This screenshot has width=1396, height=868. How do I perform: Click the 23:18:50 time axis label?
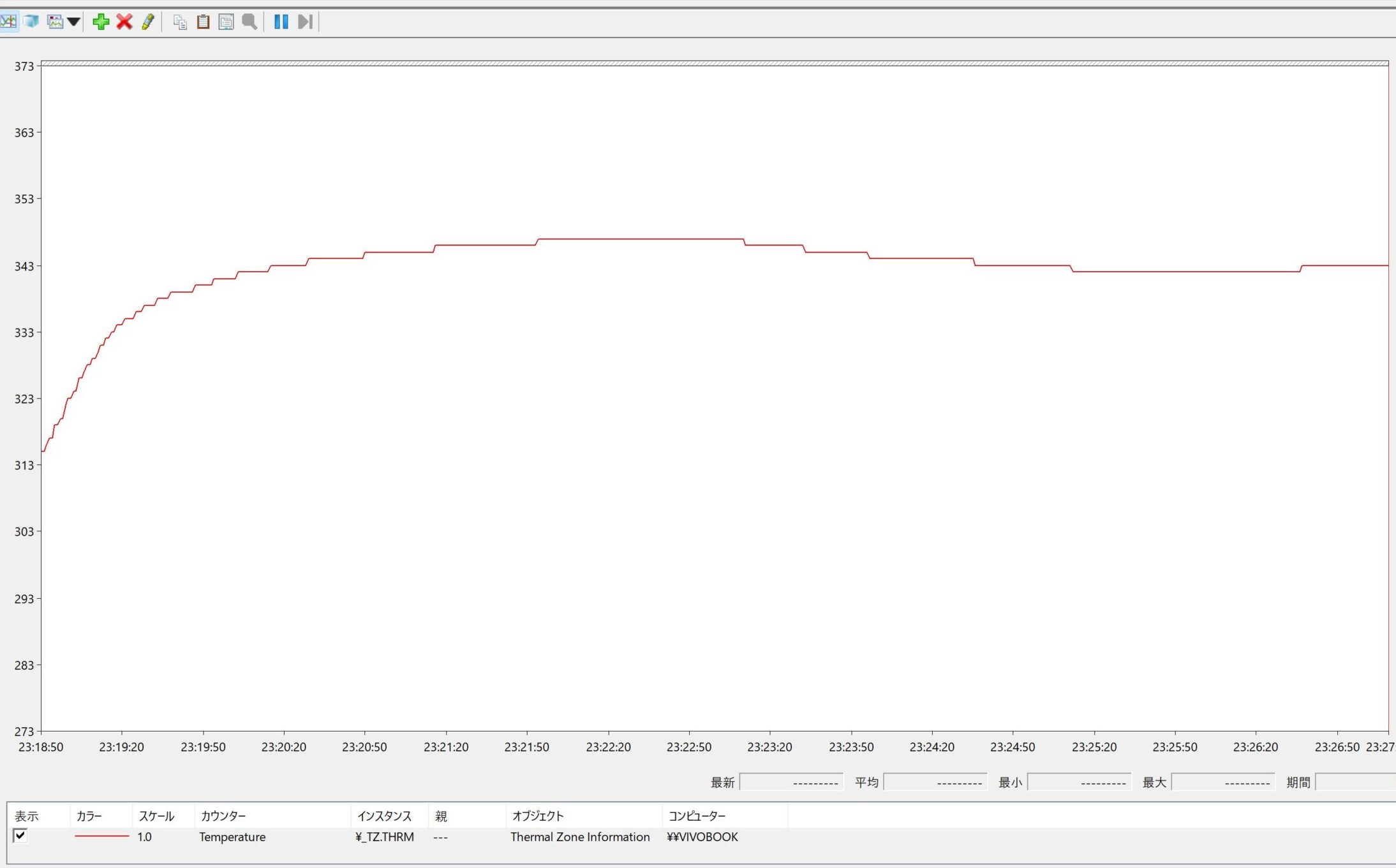pos(41,747)
